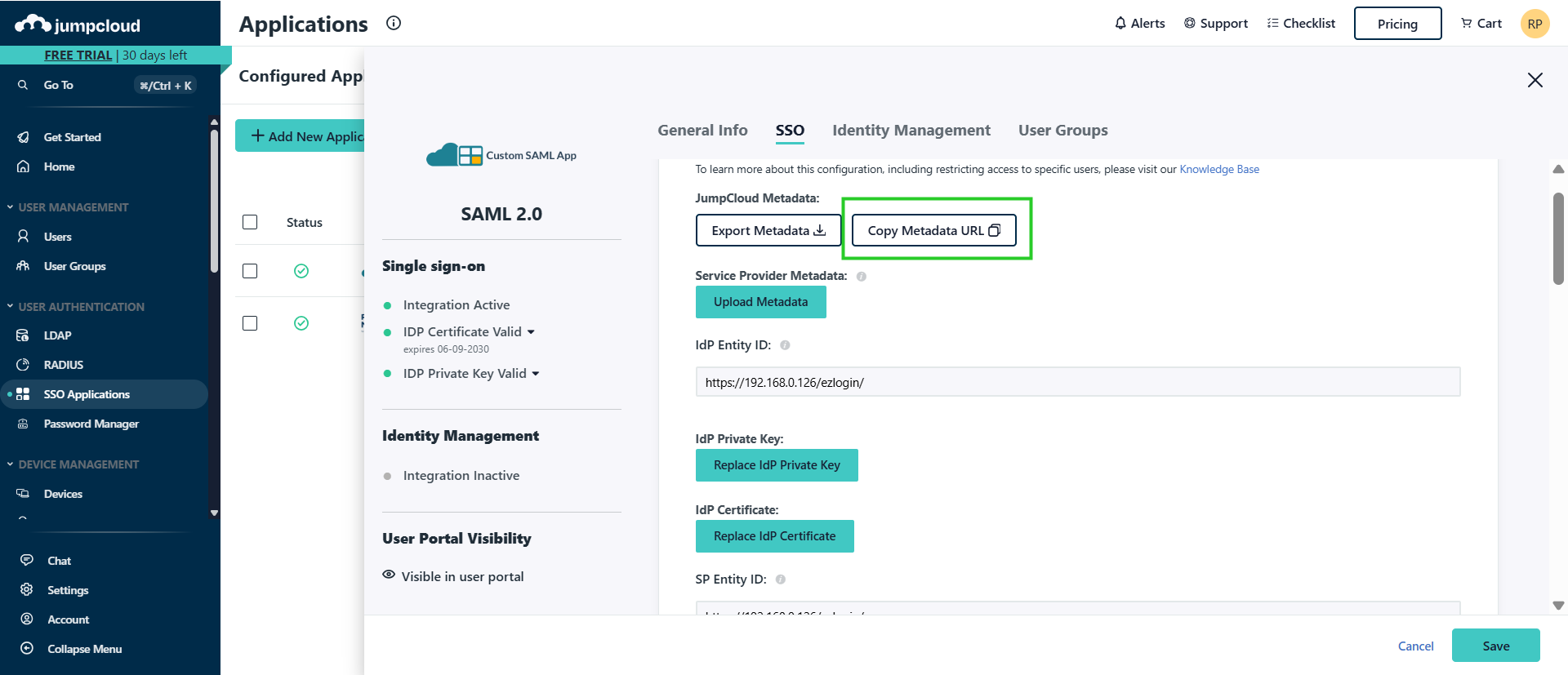
Task: Select the SSO tab
Action: click(x=790, y=131)
